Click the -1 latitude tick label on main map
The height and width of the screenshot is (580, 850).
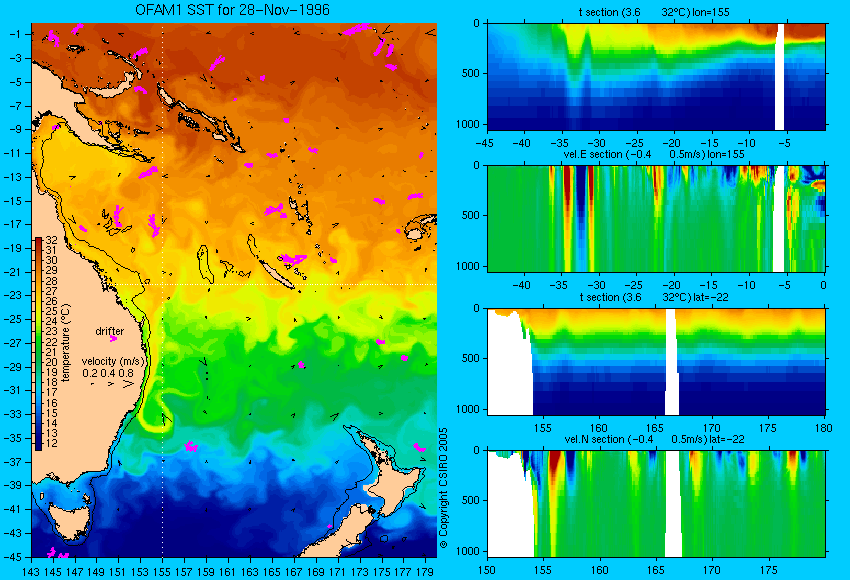pos(16,34)
